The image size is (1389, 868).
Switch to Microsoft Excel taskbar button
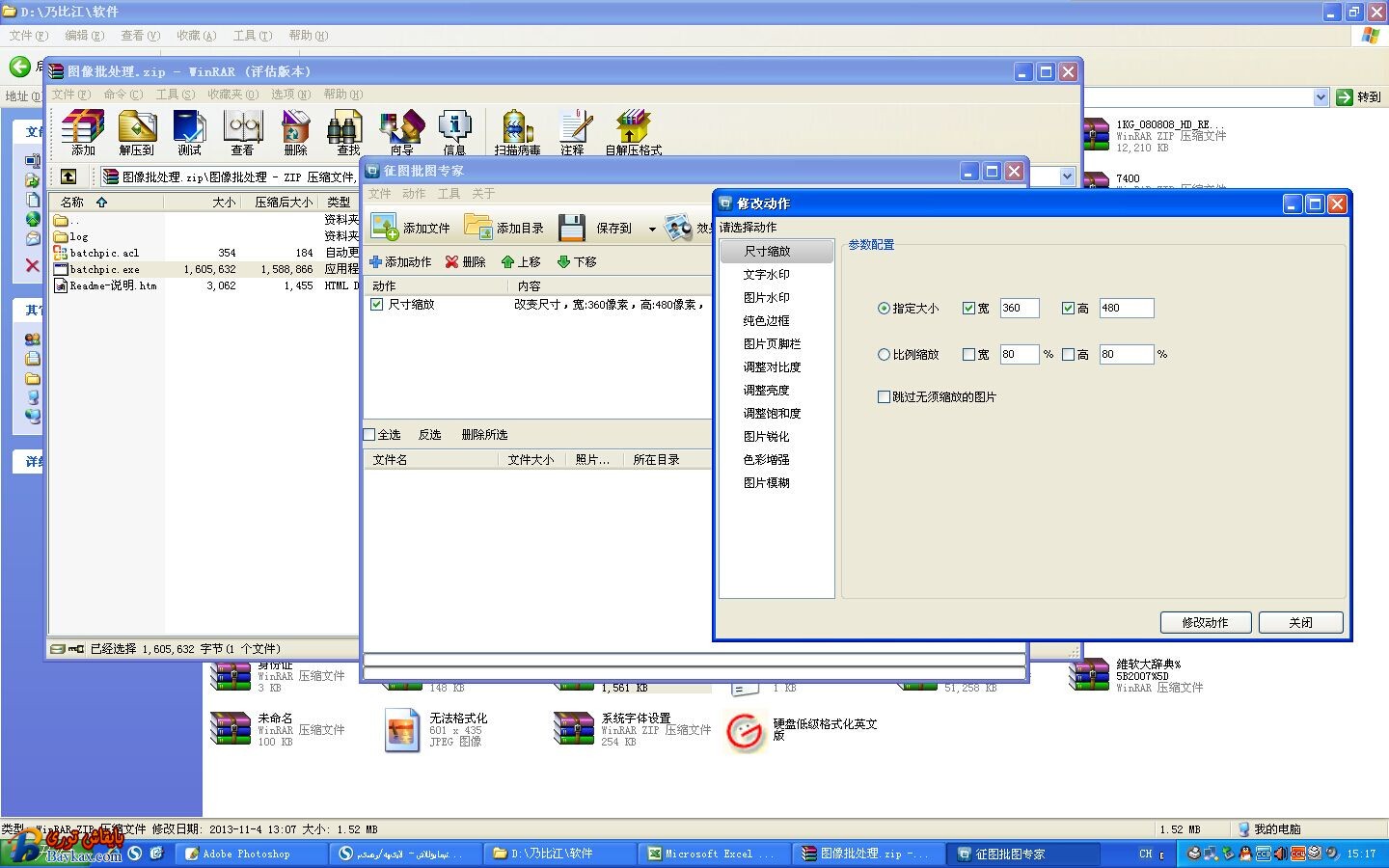click(714, 854)
